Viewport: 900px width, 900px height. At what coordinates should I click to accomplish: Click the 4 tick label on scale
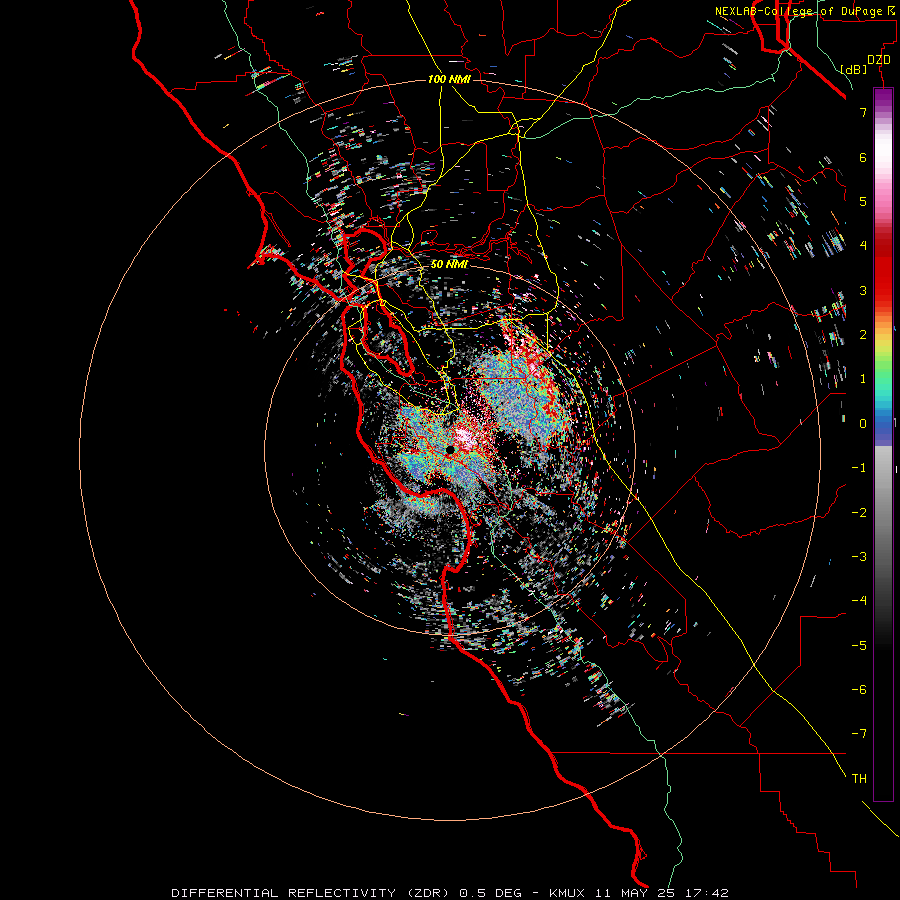[x=863, y=245]
